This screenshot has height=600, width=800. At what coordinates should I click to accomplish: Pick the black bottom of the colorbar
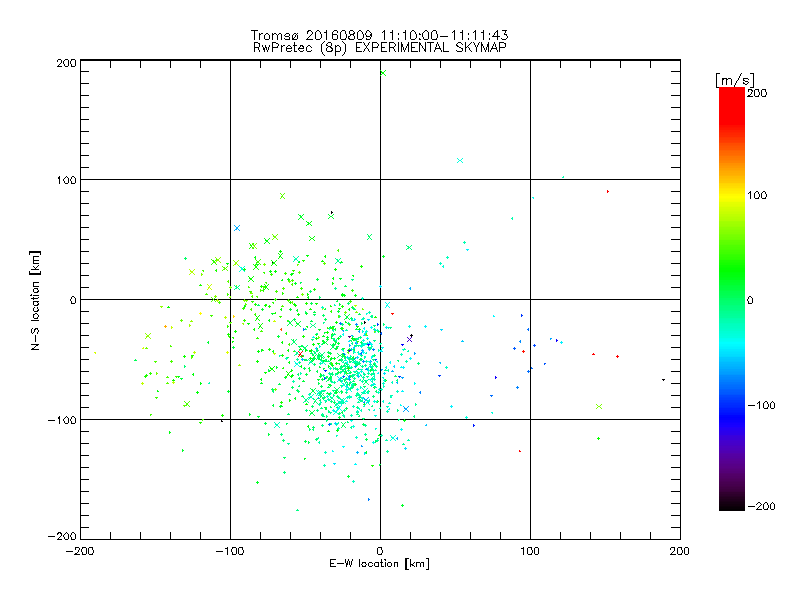(732, 505)
